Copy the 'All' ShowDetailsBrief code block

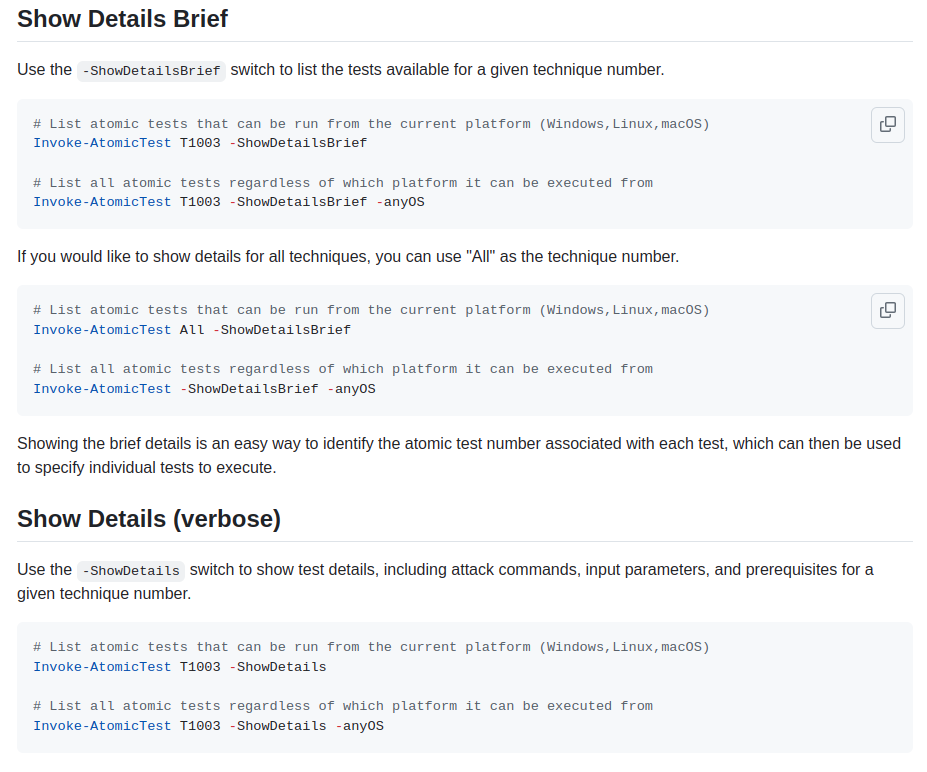pos(887,311)
